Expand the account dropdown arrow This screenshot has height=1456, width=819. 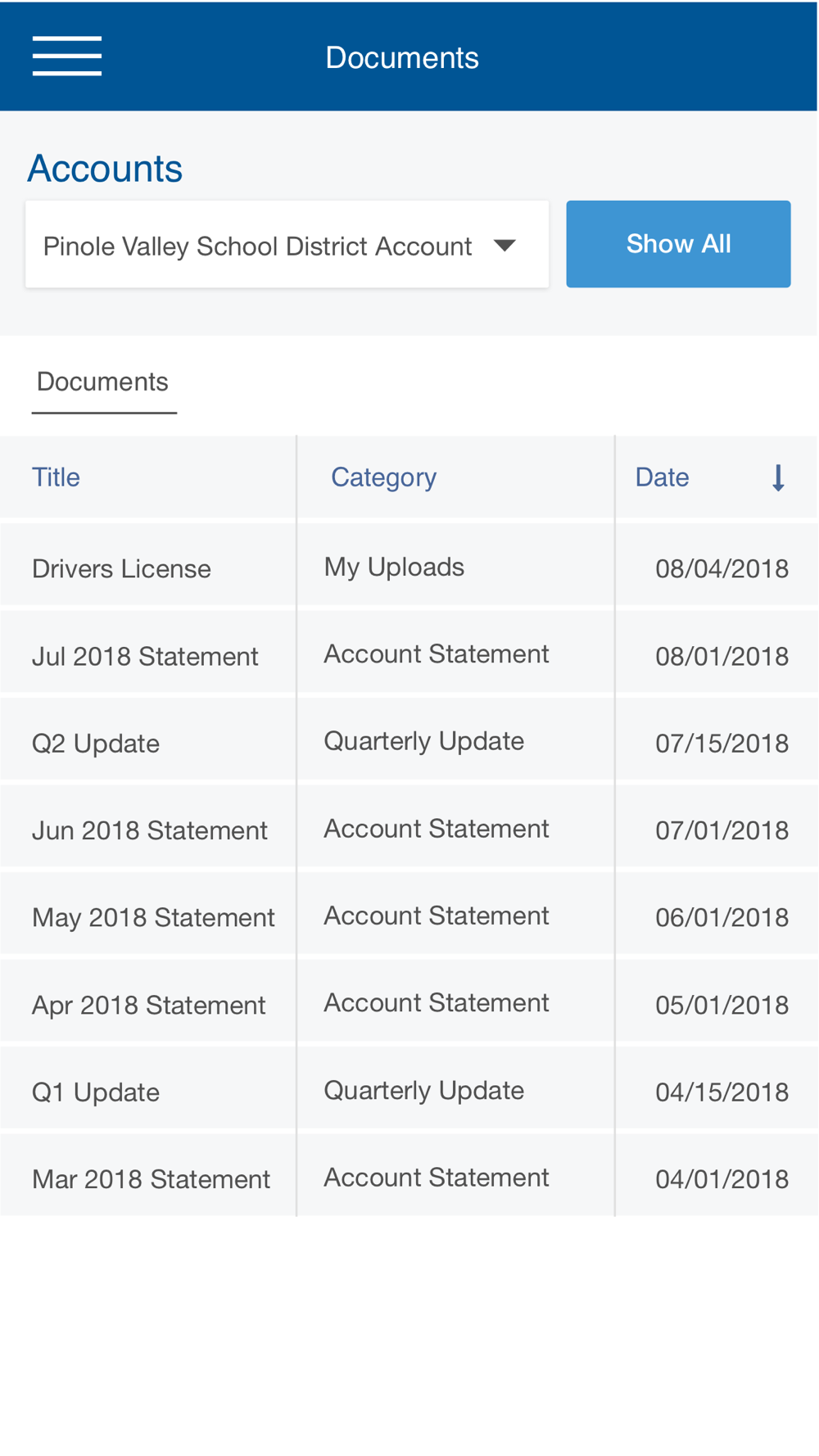tap(505, 246)
